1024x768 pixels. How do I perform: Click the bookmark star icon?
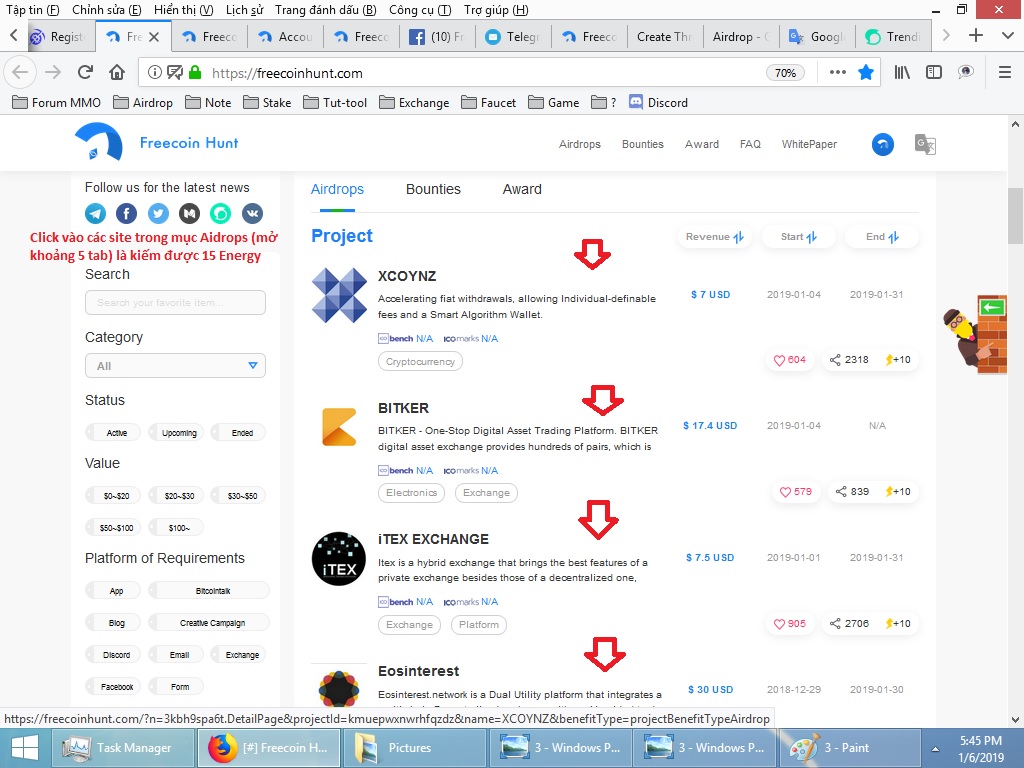click(866, 72)
